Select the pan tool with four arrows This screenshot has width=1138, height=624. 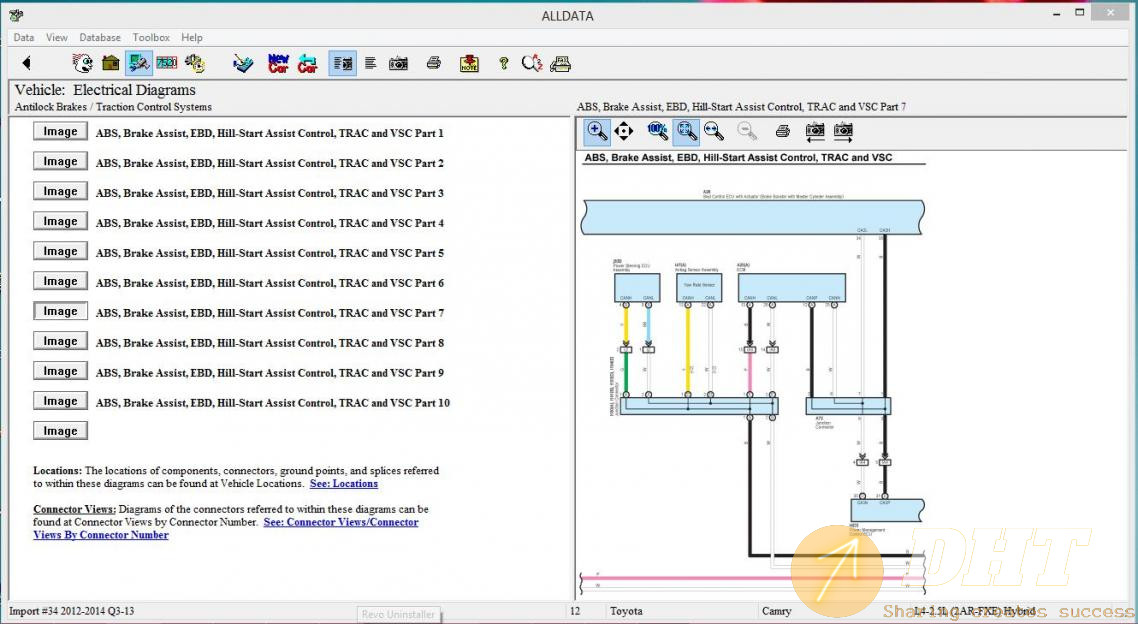tap(624, 131)
